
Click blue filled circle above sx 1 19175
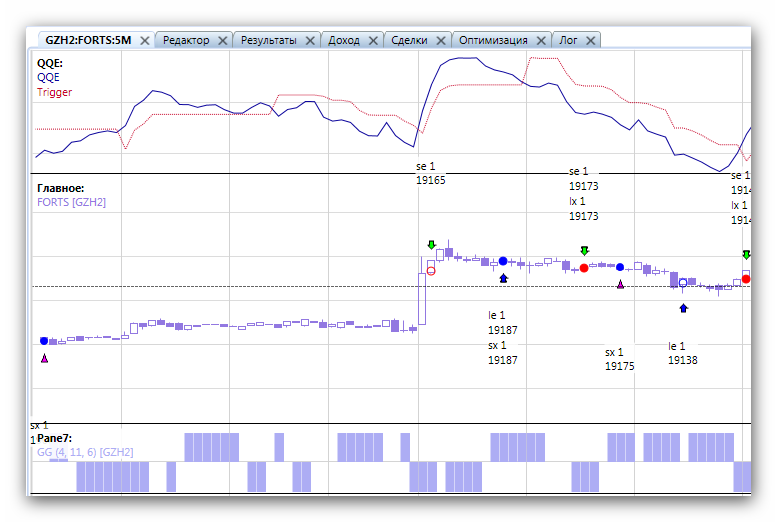(x=620, y=267)
